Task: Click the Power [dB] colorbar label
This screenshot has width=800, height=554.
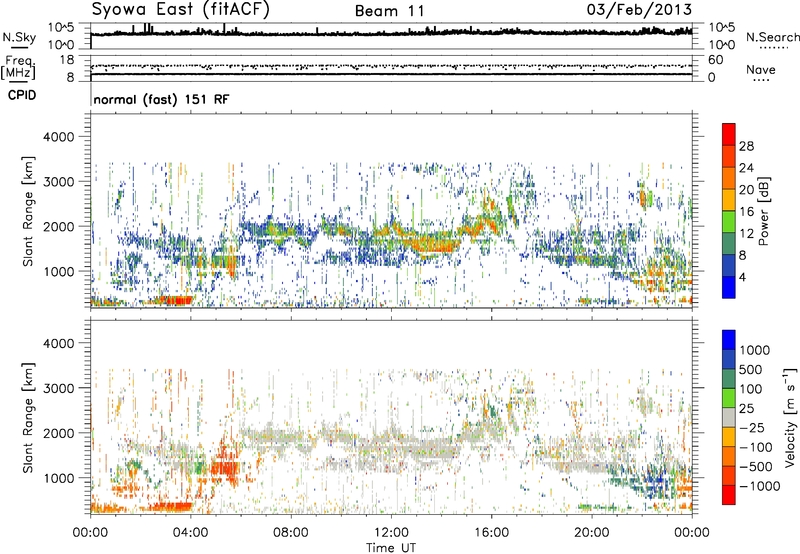Action: pyautogui.click(x=763, y=211)
